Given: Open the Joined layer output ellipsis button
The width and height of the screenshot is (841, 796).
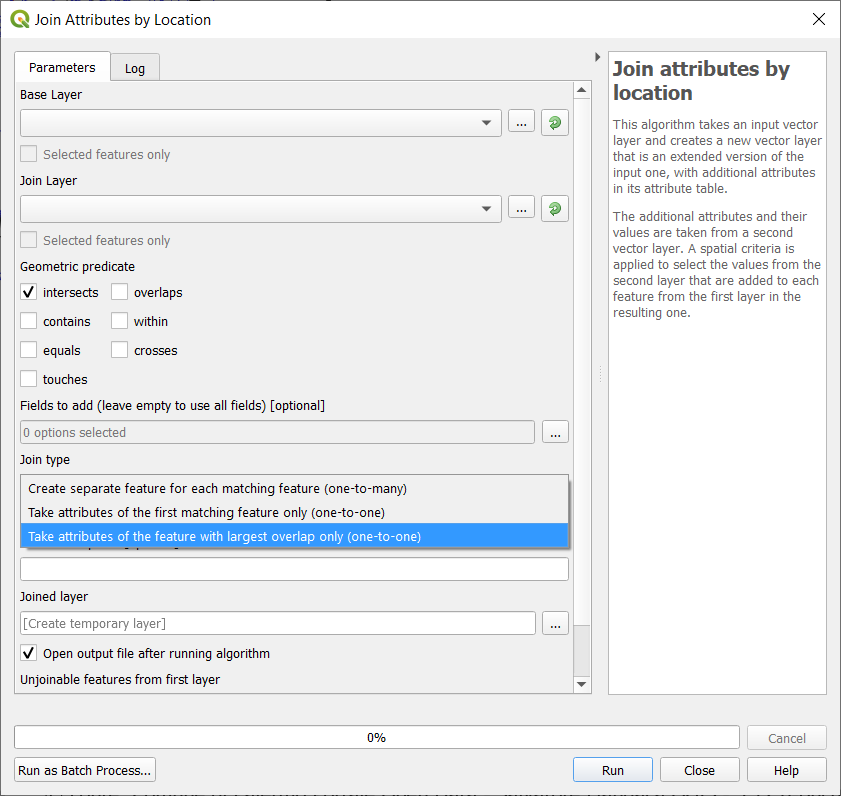Looking at the screenshot, I should click(x=555, y=623).
